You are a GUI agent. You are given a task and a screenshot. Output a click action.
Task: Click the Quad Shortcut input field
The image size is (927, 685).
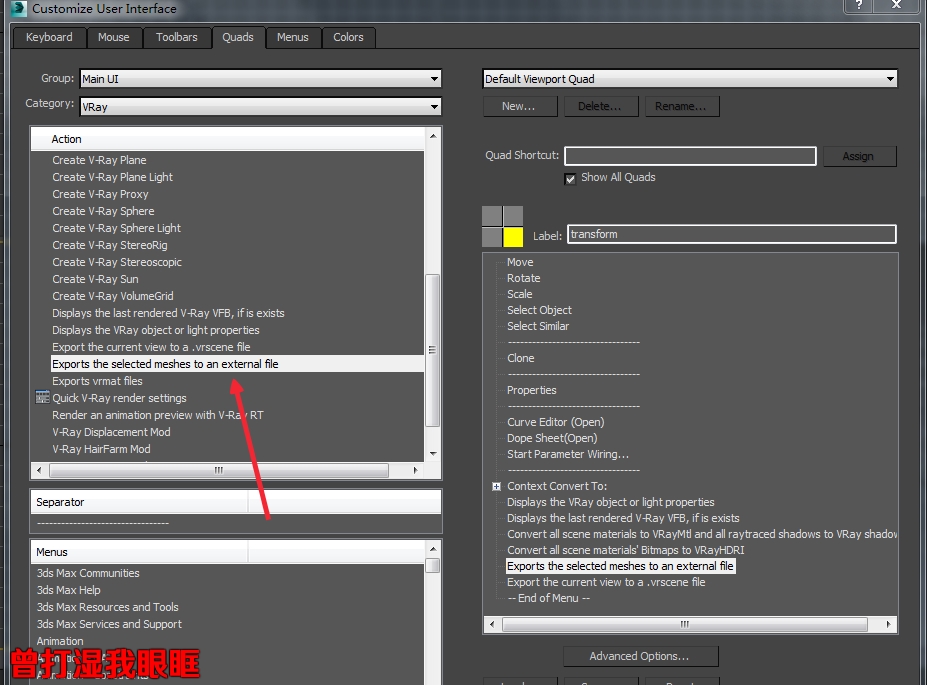(x=691, y=156)
